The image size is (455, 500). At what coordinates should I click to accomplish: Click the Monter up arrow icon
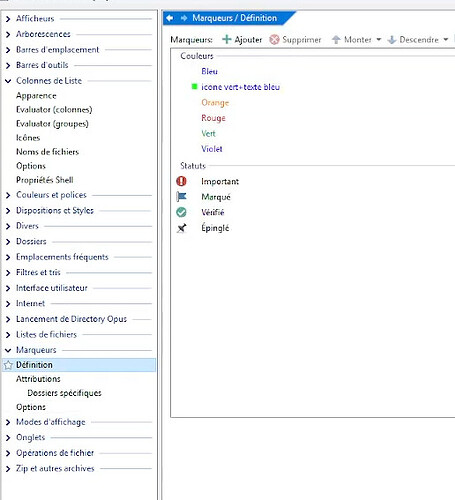(x=336, y=40)
